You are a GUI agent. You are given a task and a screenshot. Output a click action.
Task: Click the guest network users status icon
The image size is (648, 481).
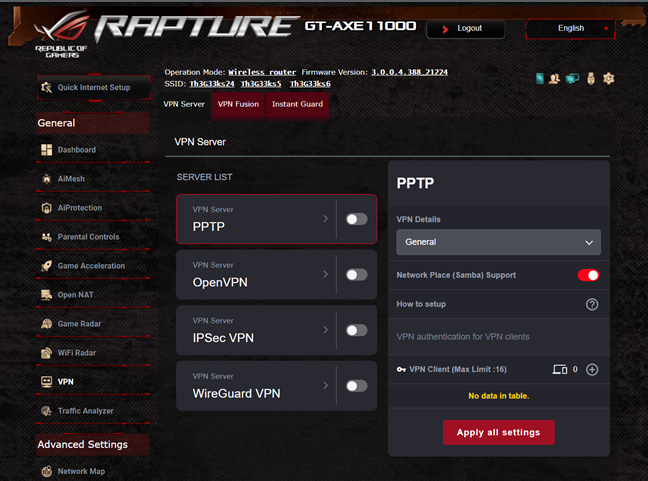554,79
